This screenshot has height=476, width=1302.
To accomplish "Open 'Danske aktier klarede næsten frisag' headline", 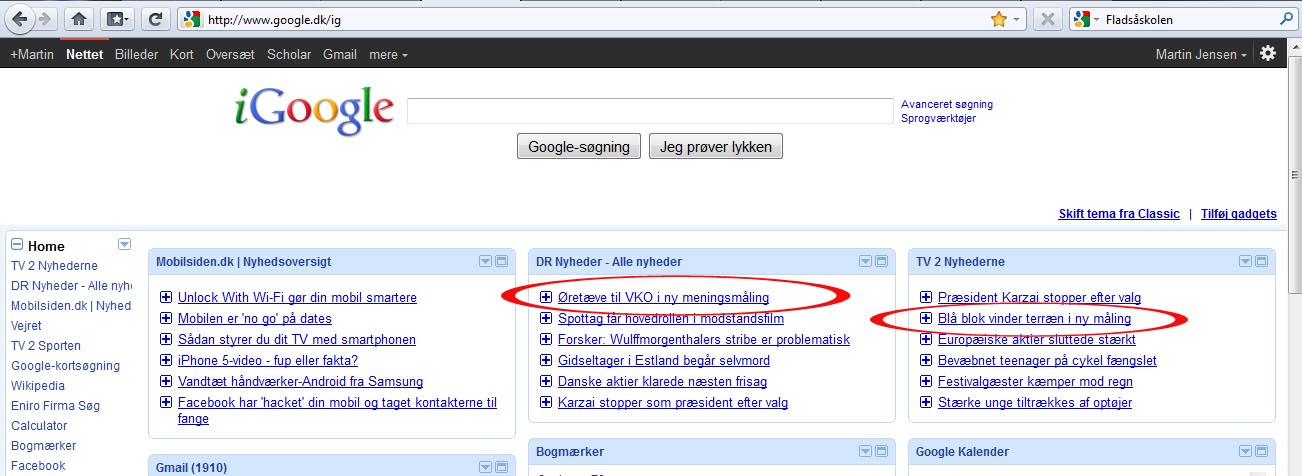I will [663, 381].
